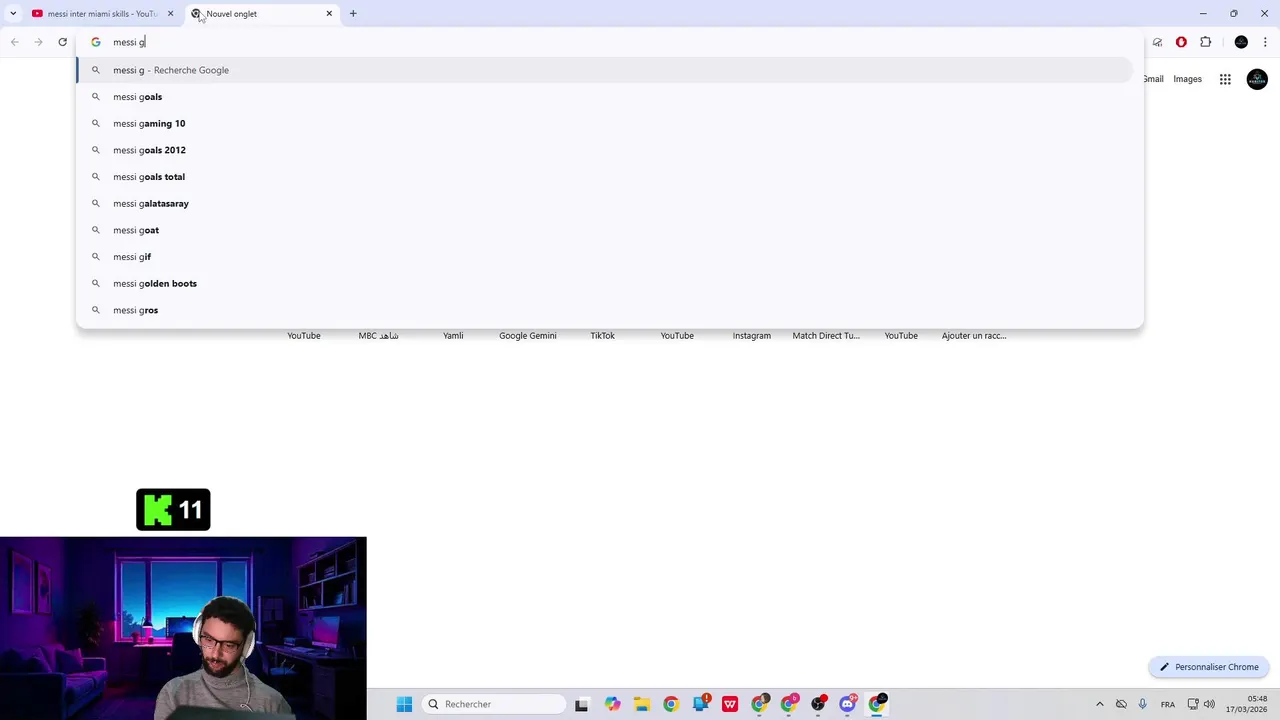Open the Images link
1280x720 pixels.
(1187, 79)
